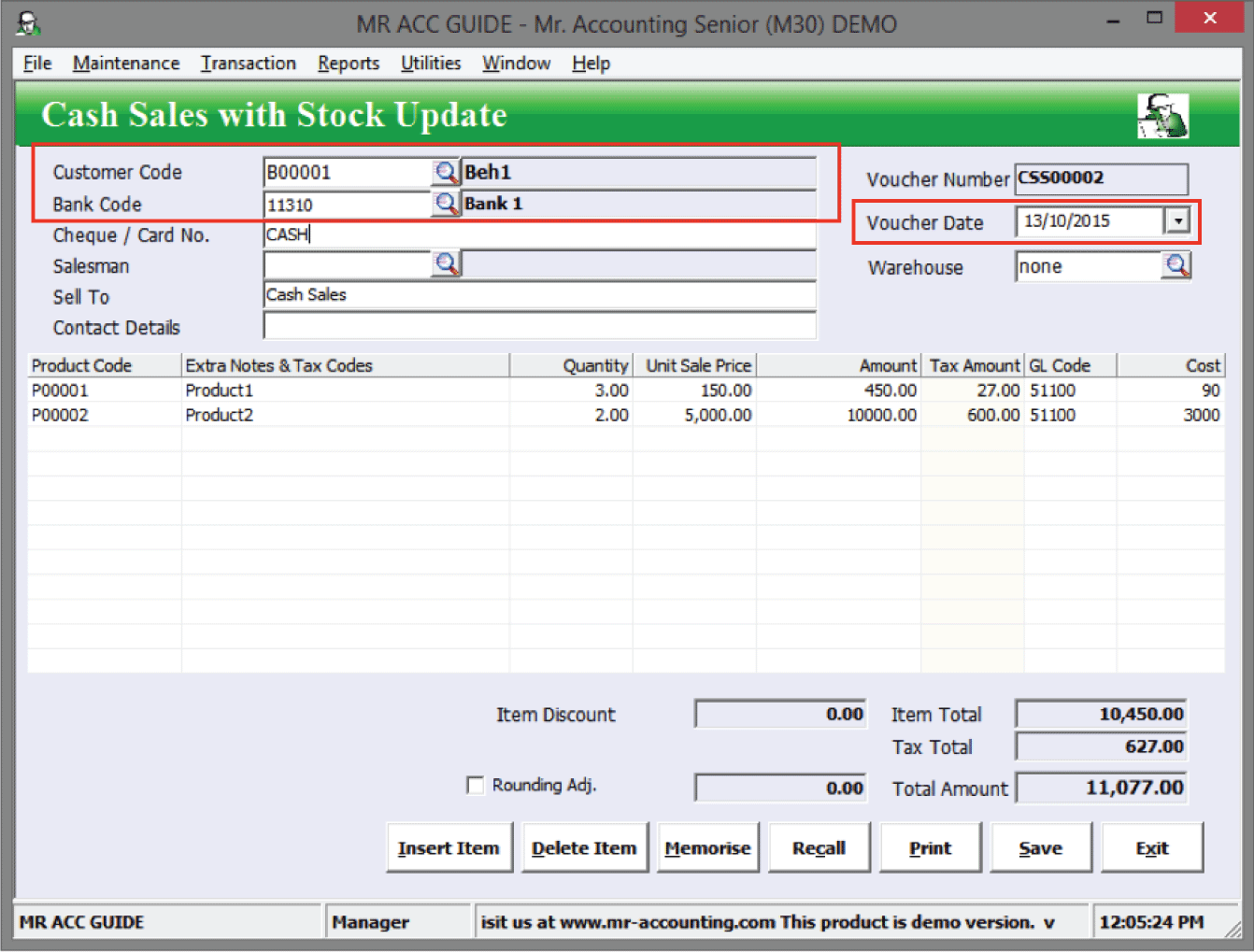This screenshot has width=1254, height=952.
Task: Expand the Voucher Date dropdown arrow
Action: [x=1178, y=221]
